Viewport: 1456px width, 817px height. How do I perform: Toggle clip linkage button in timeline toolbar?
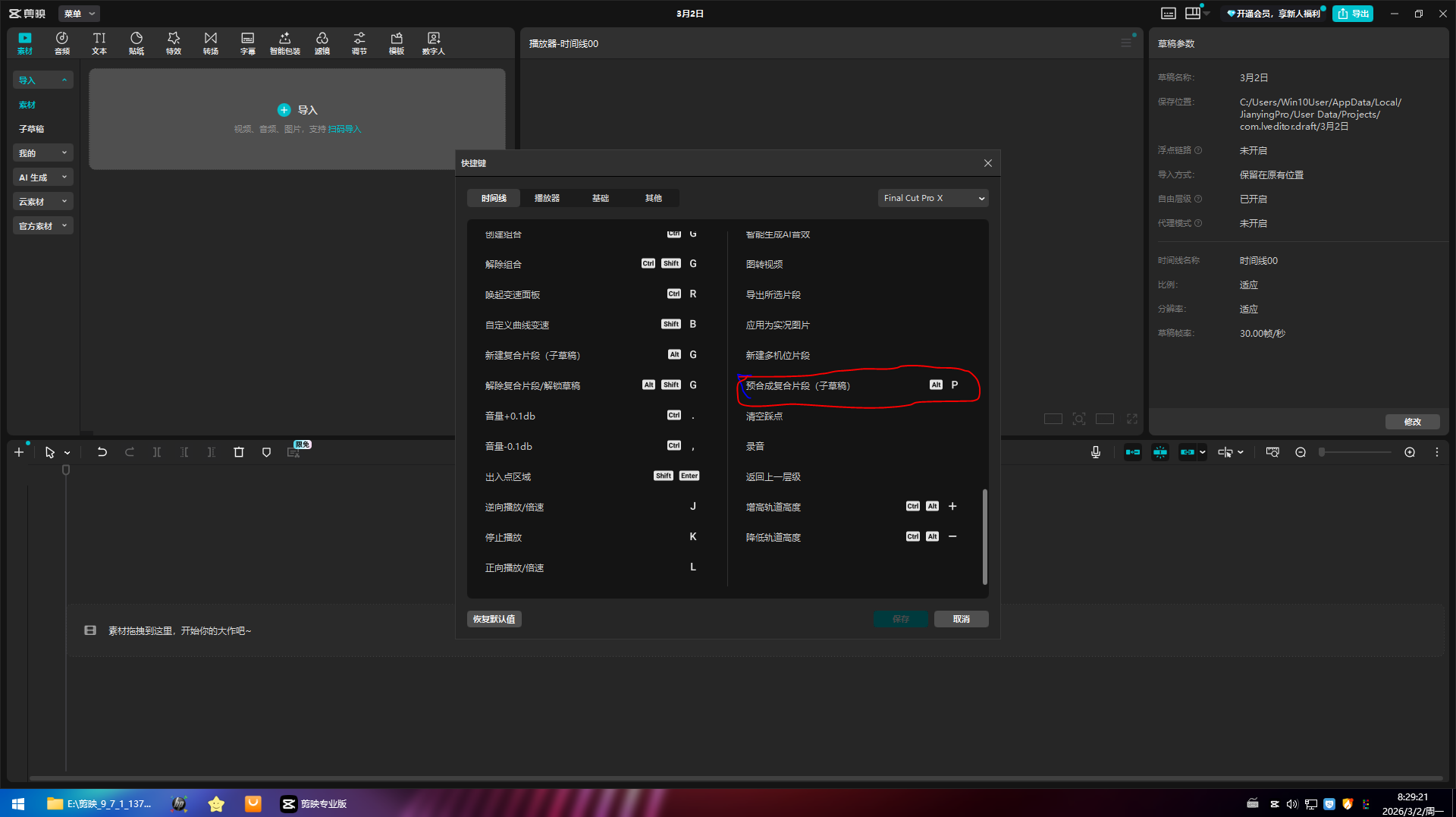1188,452
